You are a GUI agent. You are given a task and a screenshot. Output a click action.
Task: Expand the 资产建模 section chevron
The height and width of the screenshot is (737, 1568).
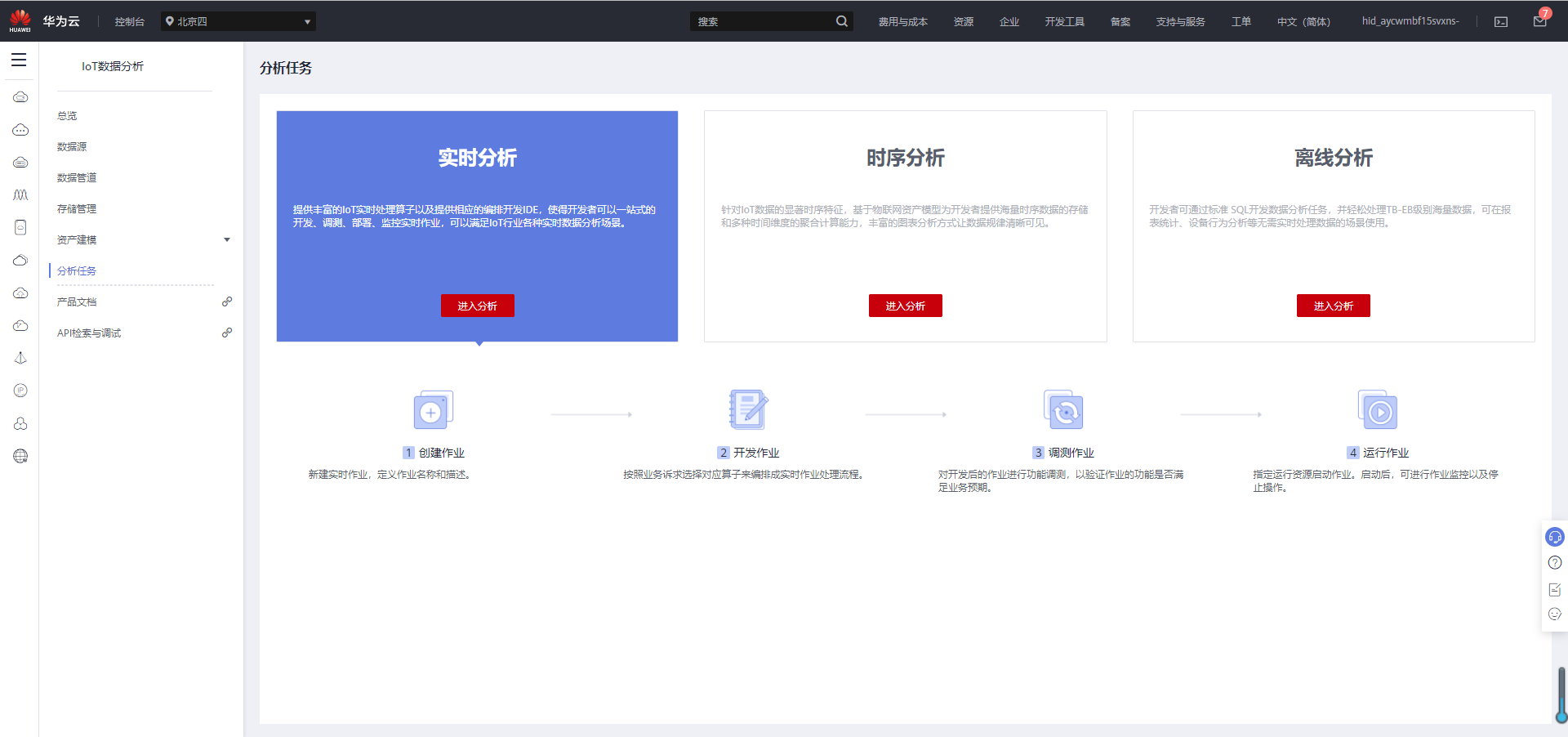(228, 239)
